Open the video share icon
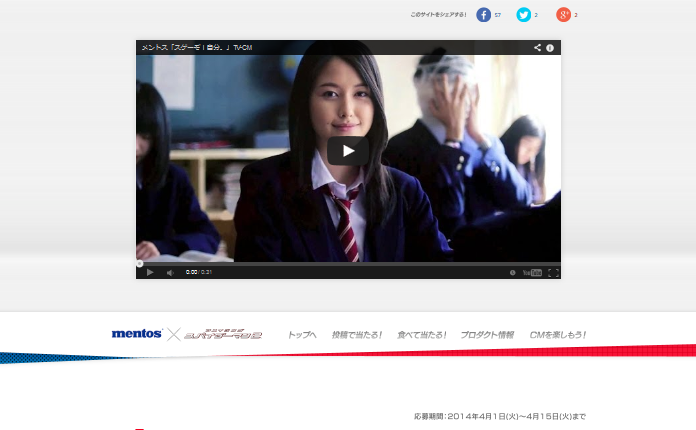 (537, 47)
